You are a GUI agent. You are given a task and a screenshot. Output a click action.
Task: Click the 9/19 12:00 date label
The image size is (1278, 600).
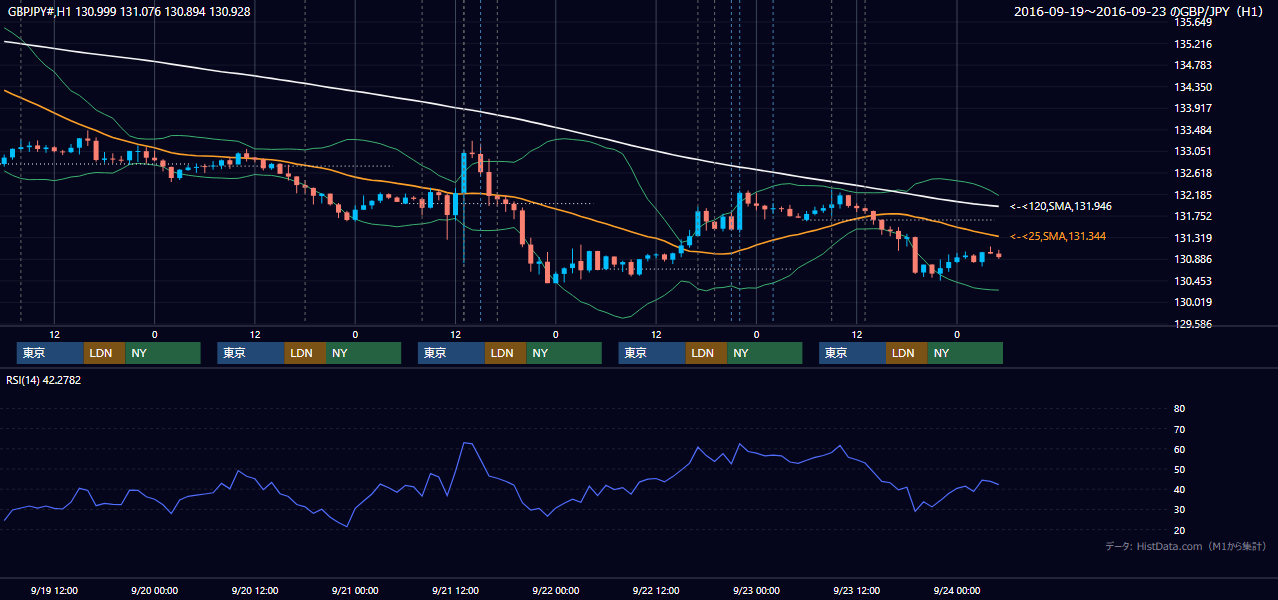pyautogui.click(x=54, y=591)
